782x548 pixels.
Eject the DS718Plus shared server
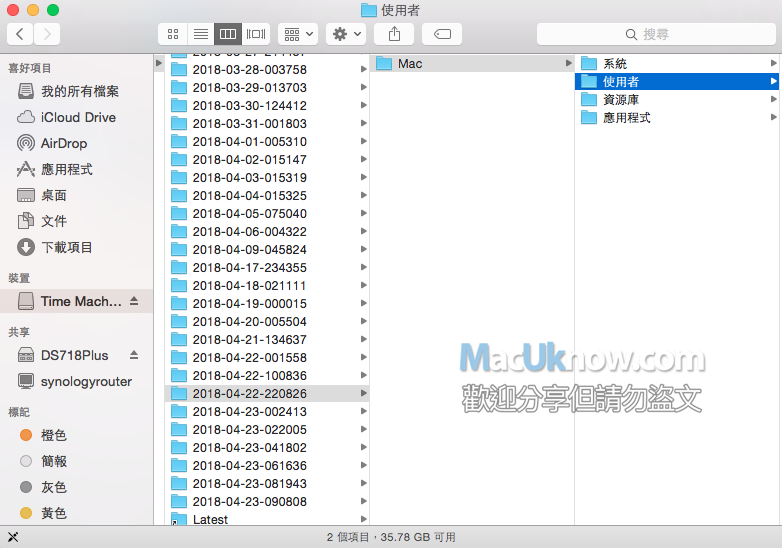(x=134, y=355)
